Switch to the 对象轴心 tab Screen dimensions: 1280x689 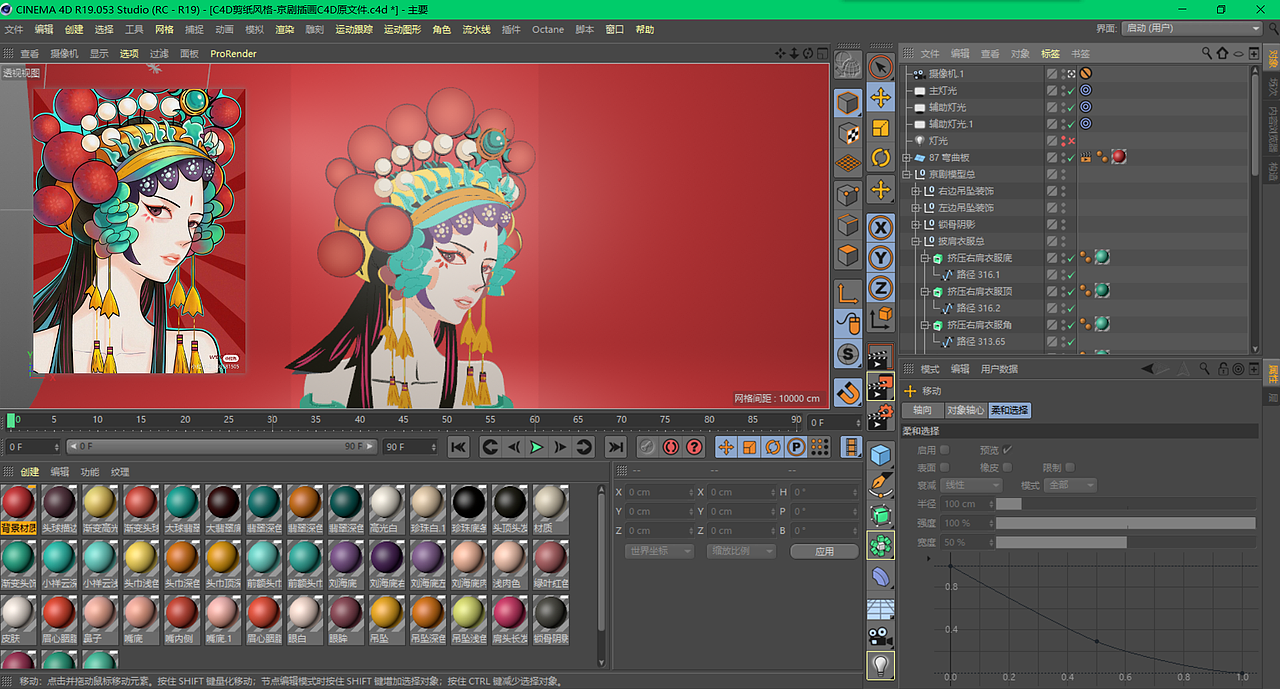pos(966,410)
